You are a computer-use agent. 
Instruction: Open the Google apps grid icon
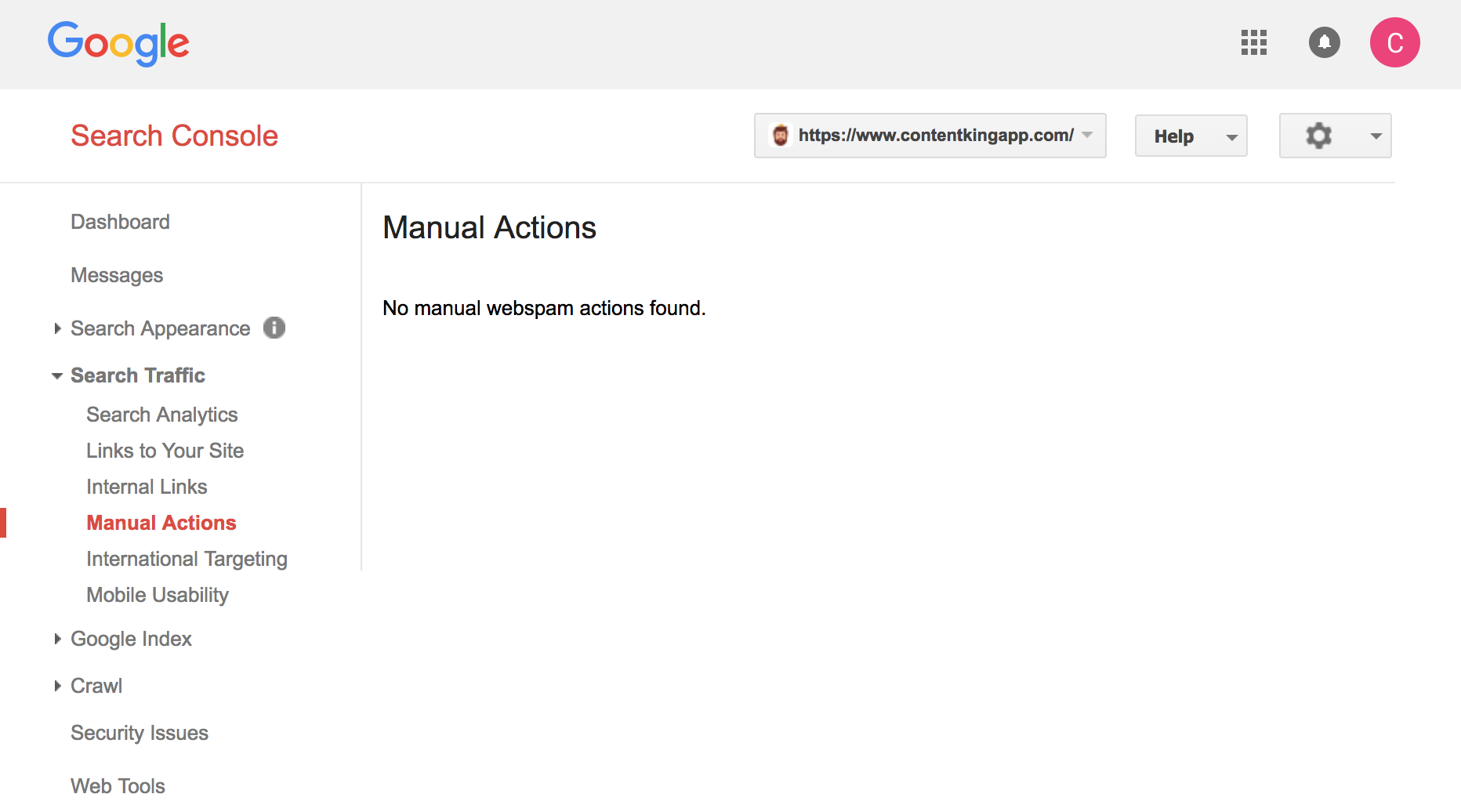tap(1253, 42)
